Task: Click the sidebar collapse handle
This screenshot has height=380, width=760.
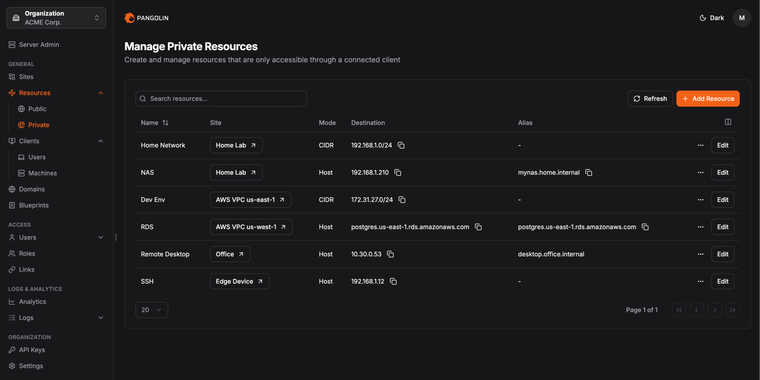Action: [x=115, y=237]
